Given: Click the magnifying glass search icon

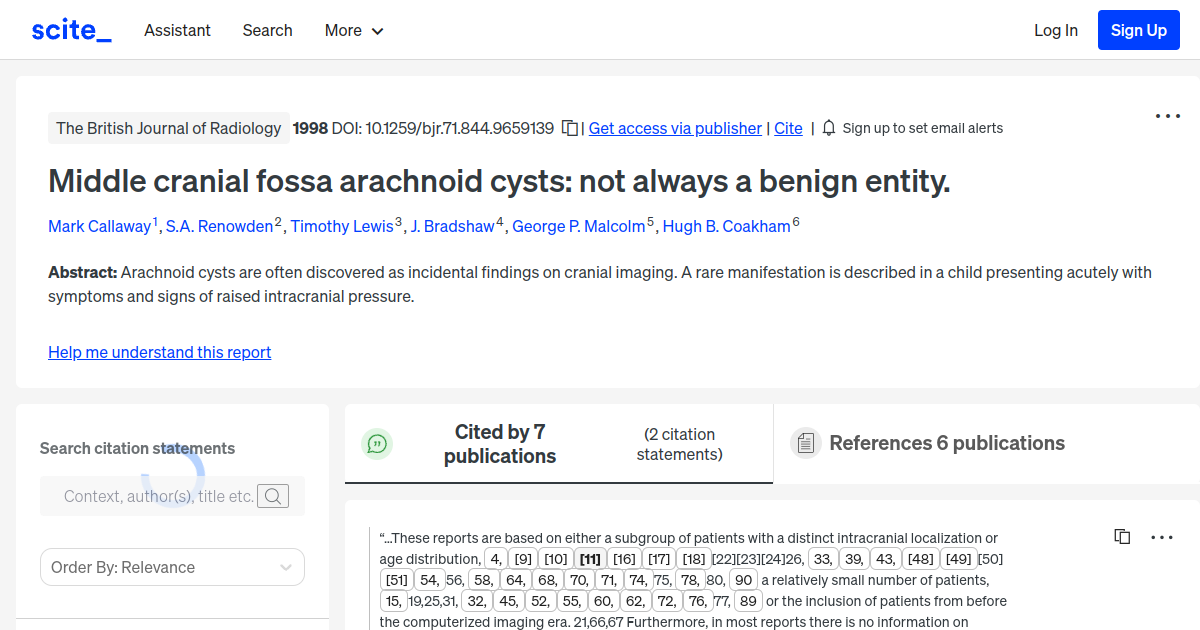Looking at the screenshot, I should 272,495.
